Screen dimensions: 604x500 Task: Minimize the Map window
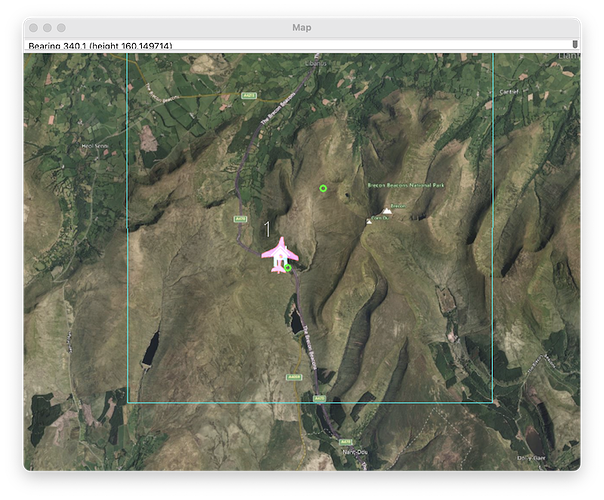point(47,27)
